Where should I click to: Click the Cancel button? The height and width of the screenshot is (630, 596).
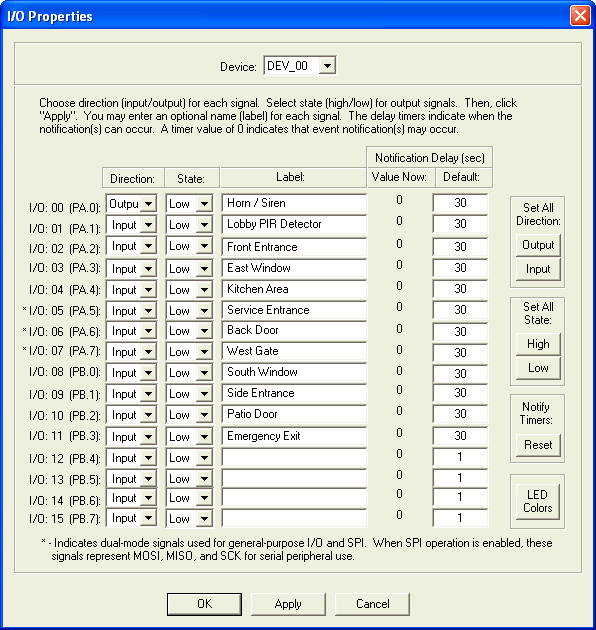pos(372,604)
